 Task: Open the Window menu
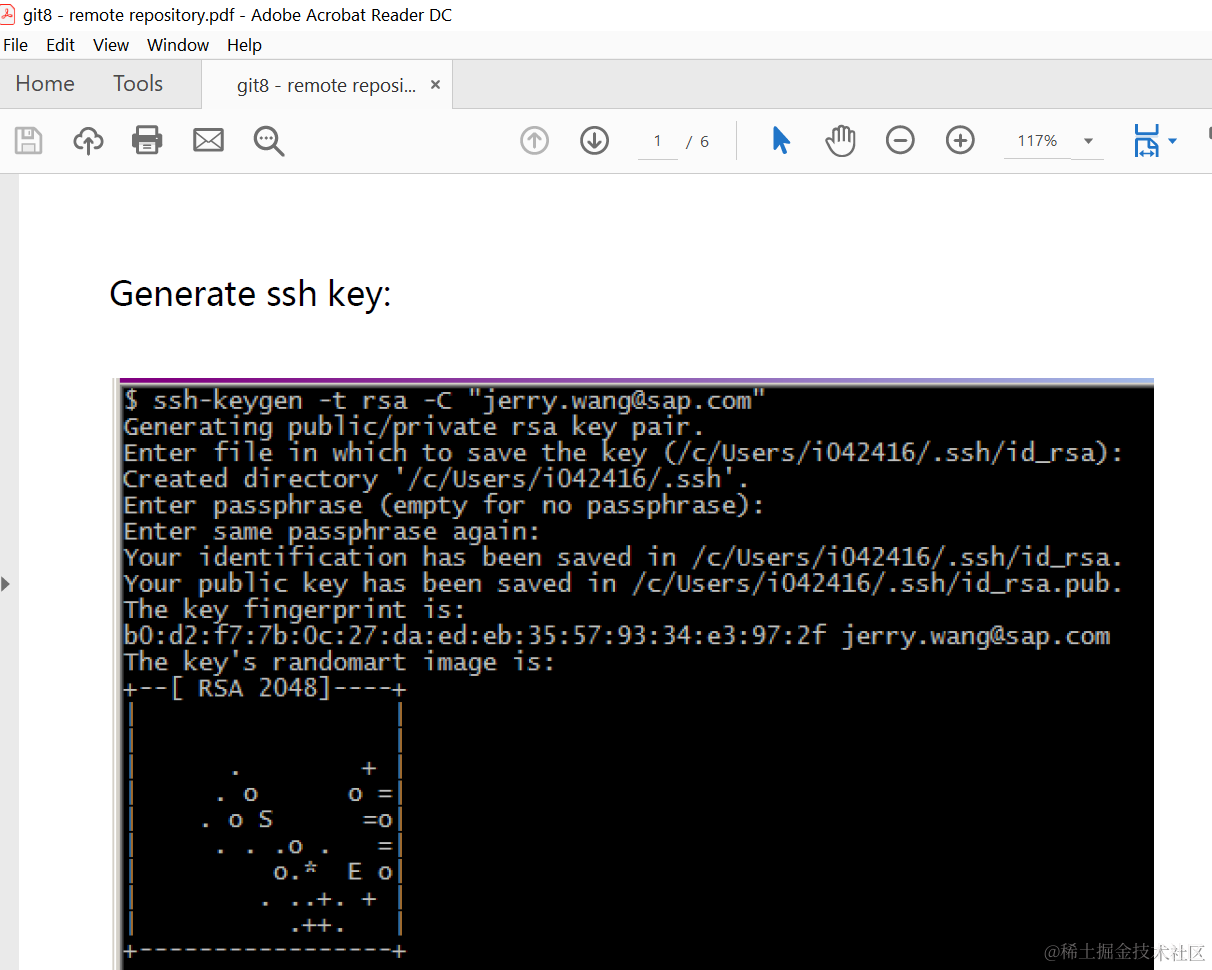[x=178, y=45]
